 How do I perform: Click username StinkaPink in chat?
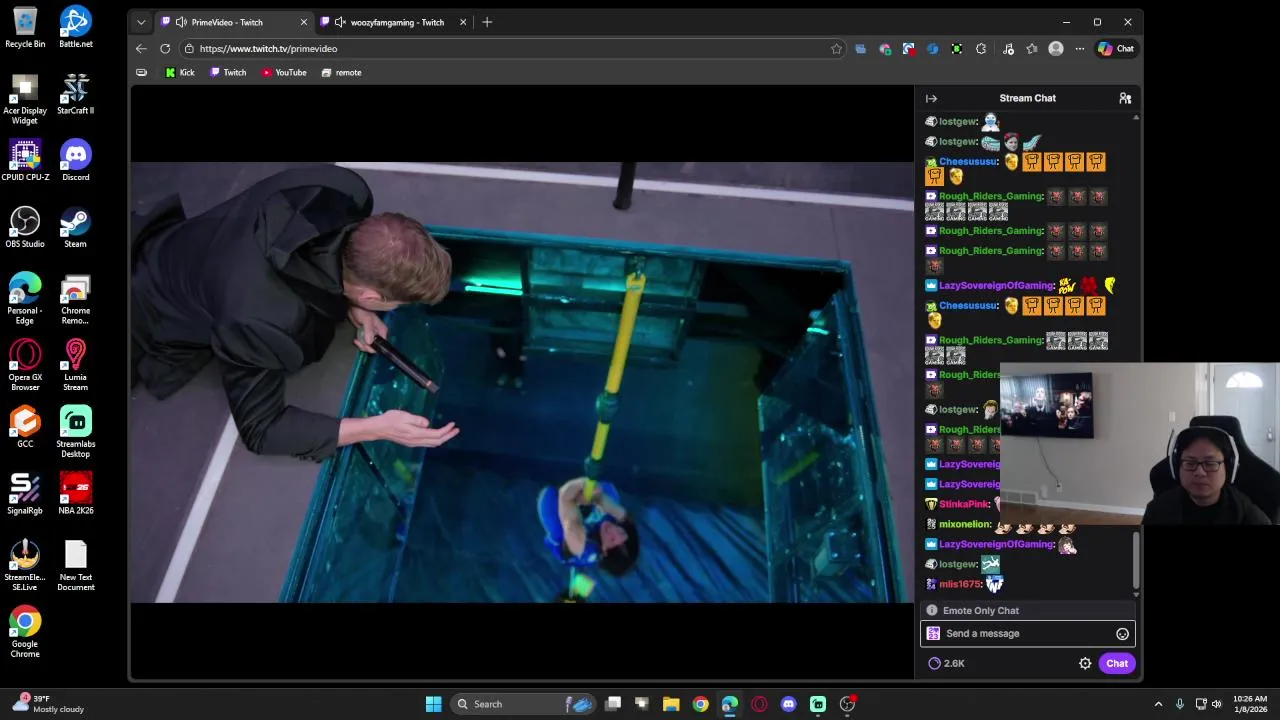[964, 504]
